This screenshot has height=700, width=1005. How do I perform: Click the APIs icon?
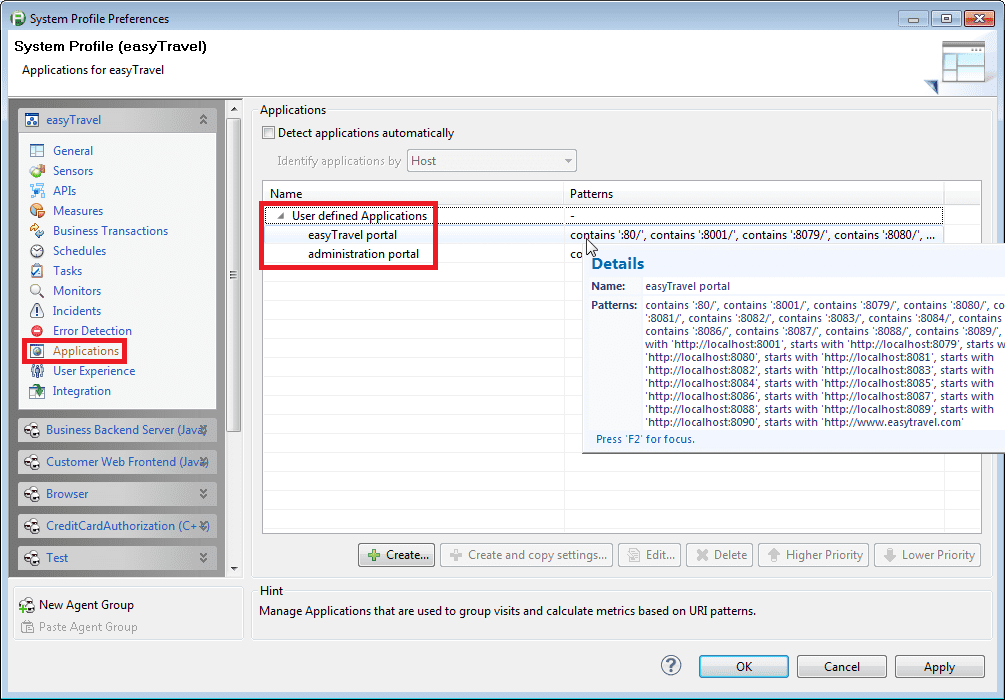click(x=37, y=190)
